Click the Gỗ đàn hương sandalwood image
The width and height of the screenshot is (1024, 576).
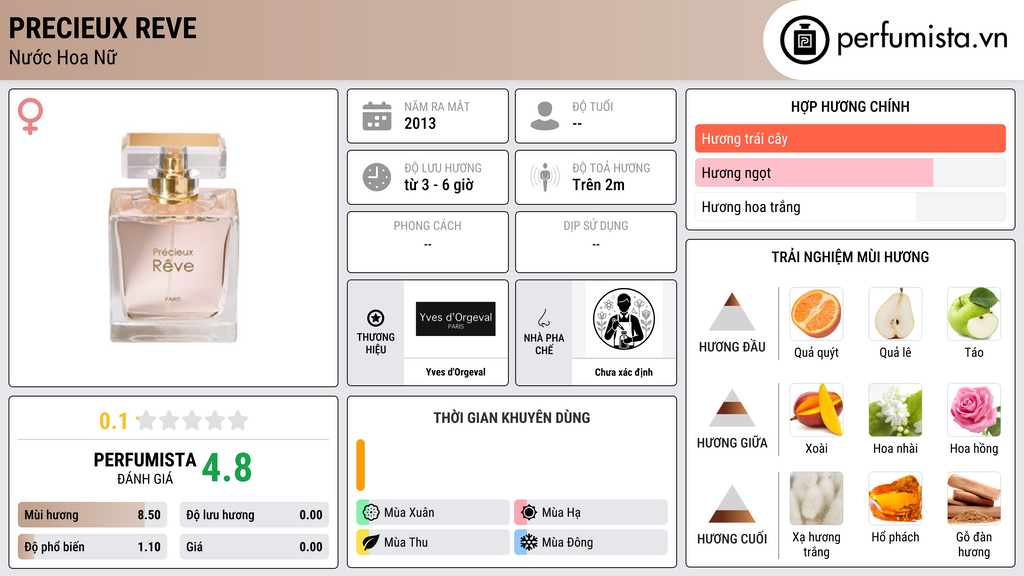click(974, 498)
